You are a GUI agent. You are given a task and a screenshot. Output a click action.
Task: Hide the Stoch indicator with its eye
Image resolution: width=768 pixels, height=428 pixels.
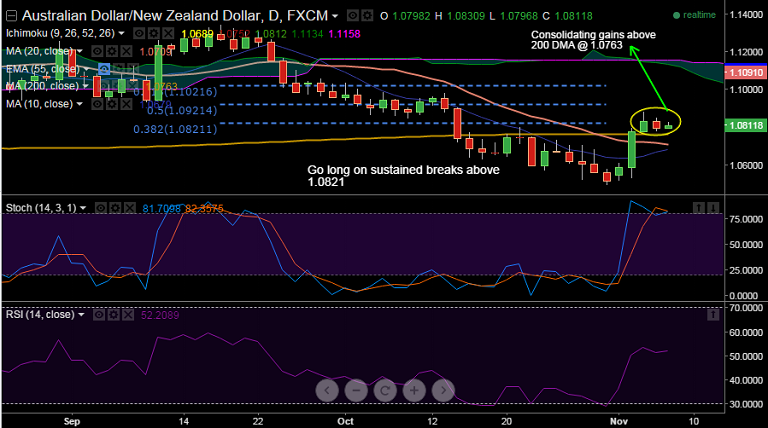[100, 208]
